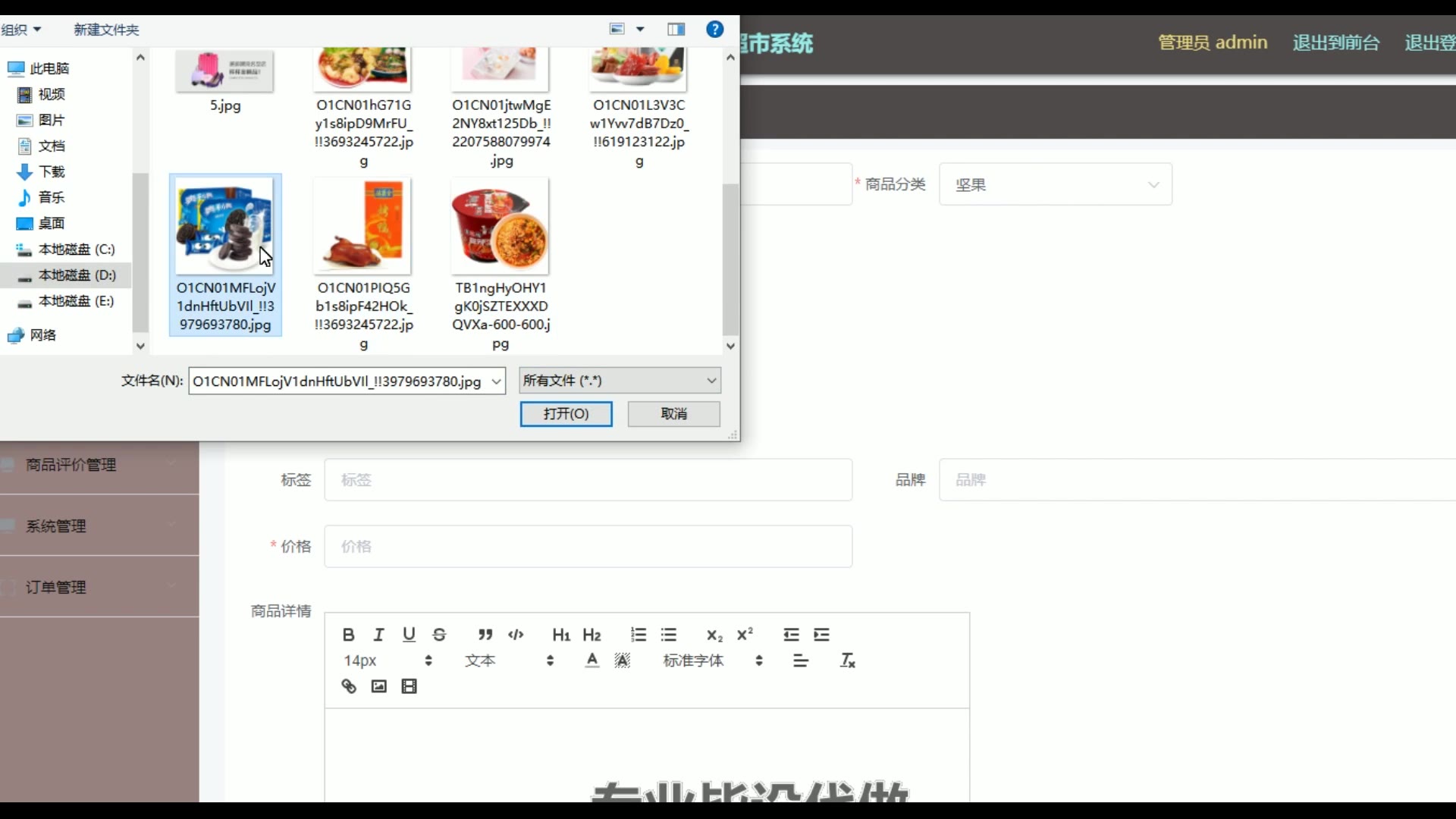The width and height of the screenshot is (1456, 819).
Task: Create an ordered numbered list
Action: (x=639, y=635)
